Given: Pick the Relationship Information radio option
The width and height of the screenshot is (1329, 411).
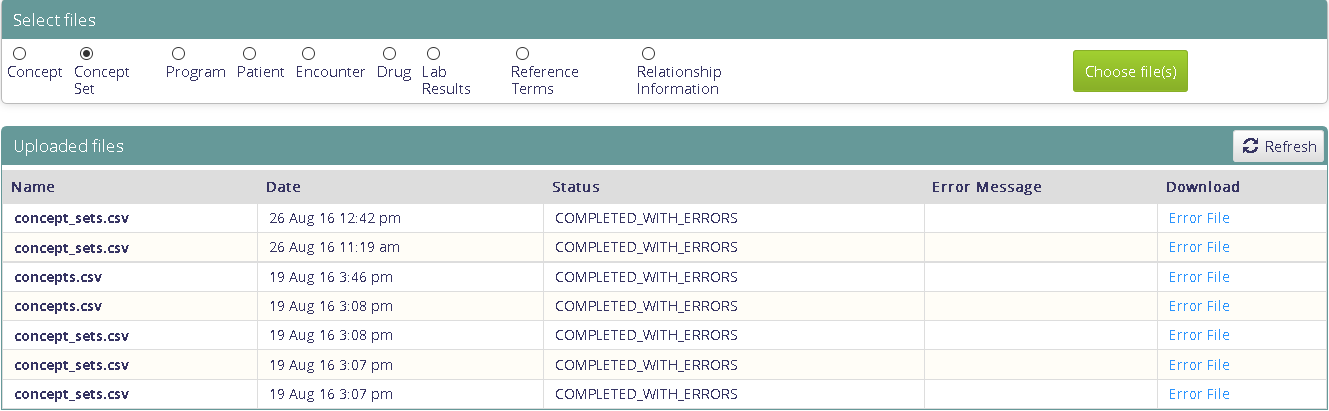Looking at the screenshot, I should pyautogui.click(x=648, y=53).
